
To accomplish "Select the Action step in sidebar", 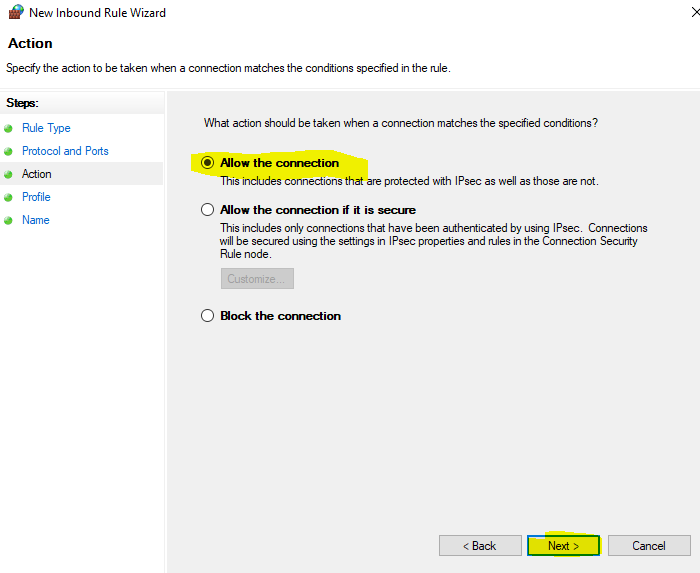I will (x=37, y=174).
